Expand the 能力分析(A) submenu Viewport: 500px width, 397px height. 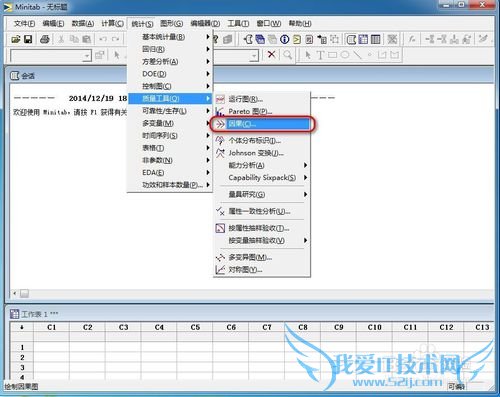coord(262,165)
